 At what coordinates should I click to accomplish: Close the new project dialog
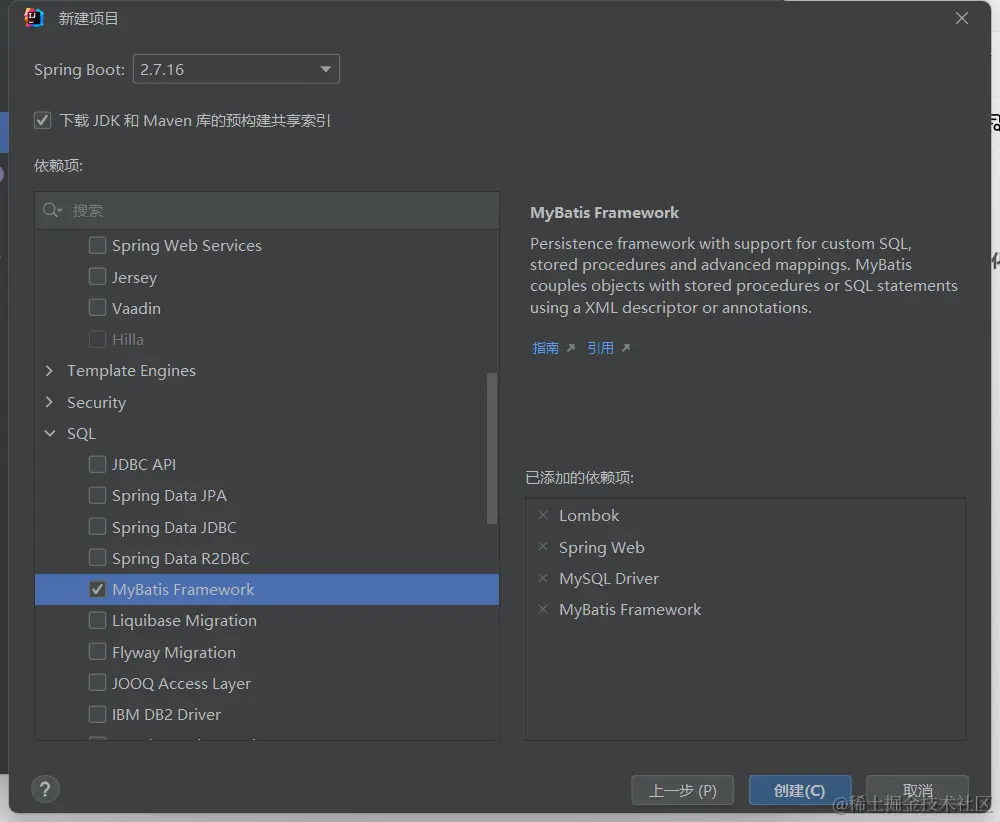962,18
